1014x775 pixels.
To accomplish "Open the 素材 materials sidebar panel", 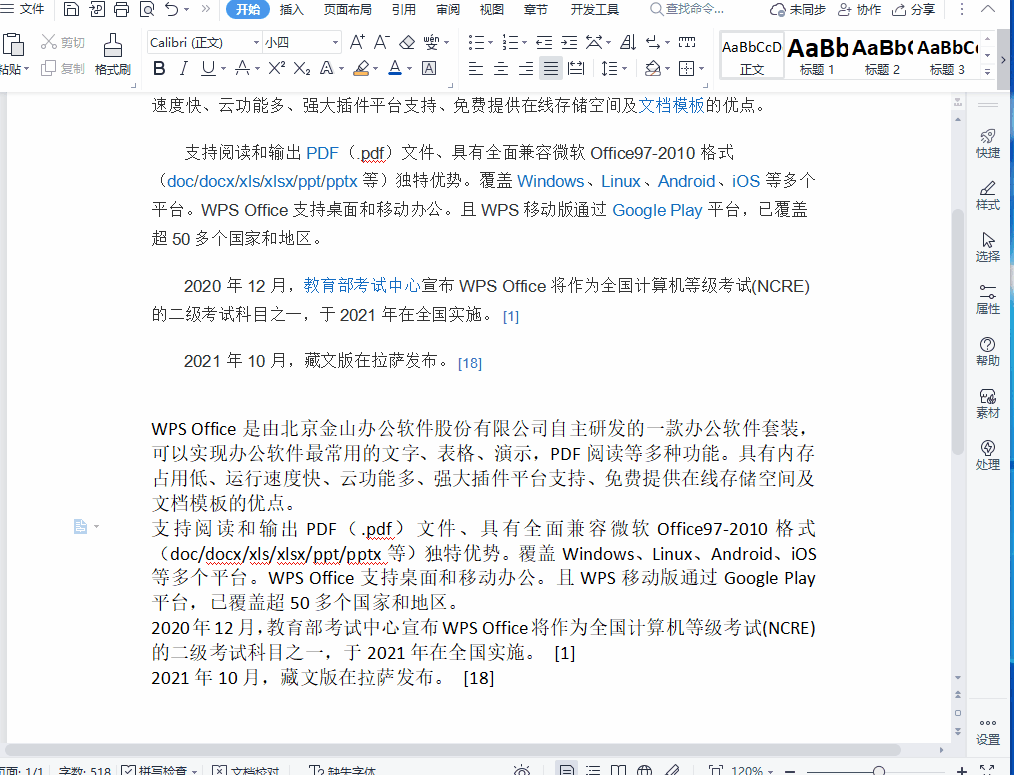I will [987, 404].
